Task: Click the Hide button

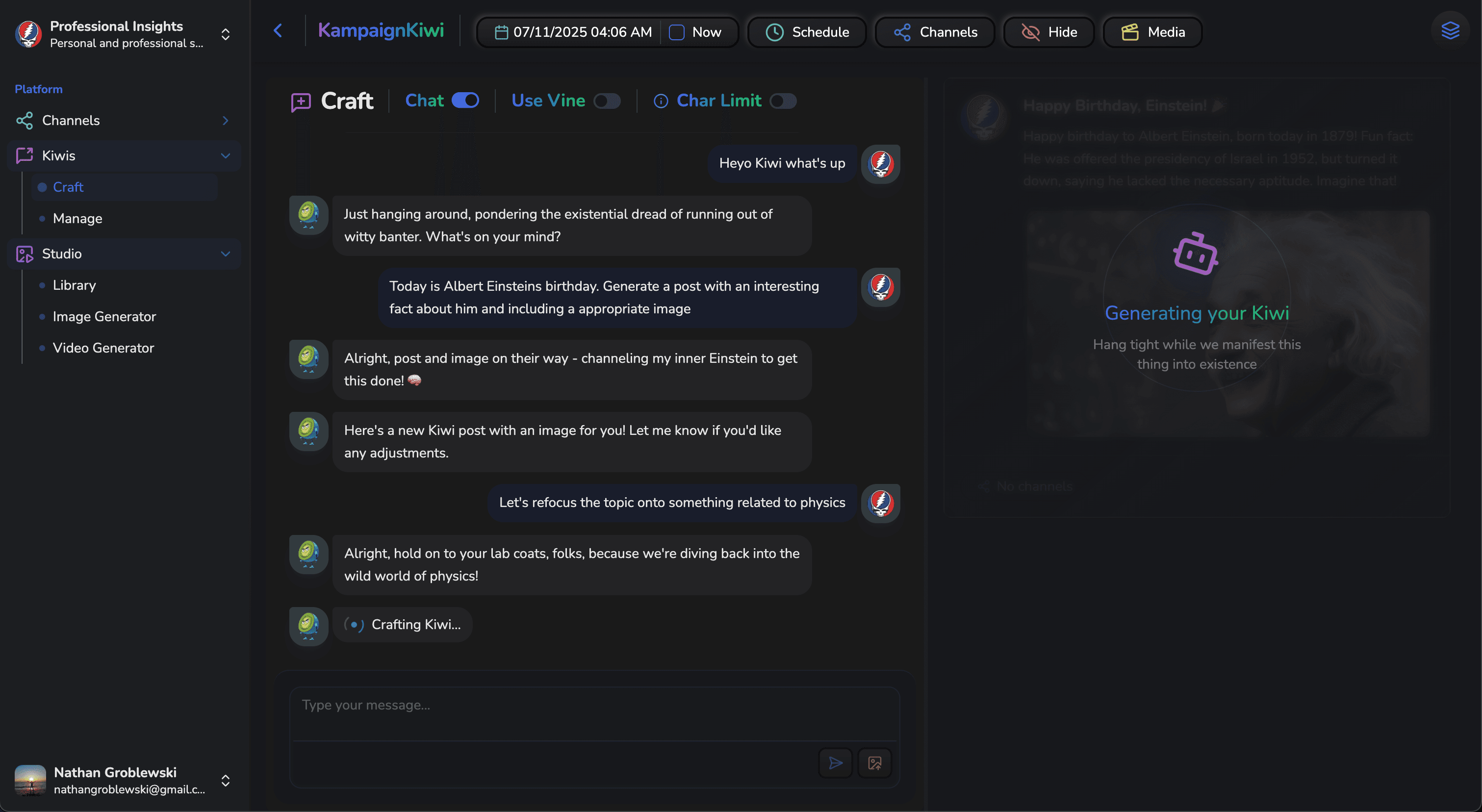Action: pyautogui.click(x=1048, y=32)
